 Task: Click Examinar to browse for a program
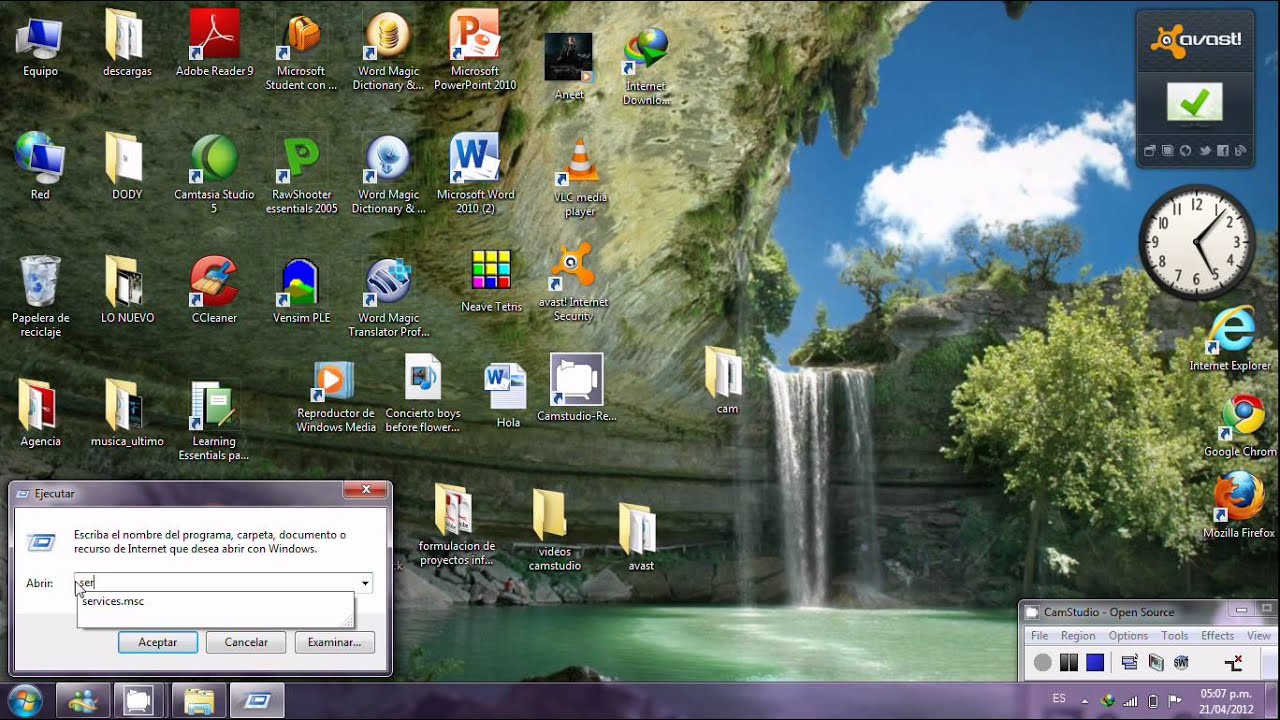(x=334, y=641)
